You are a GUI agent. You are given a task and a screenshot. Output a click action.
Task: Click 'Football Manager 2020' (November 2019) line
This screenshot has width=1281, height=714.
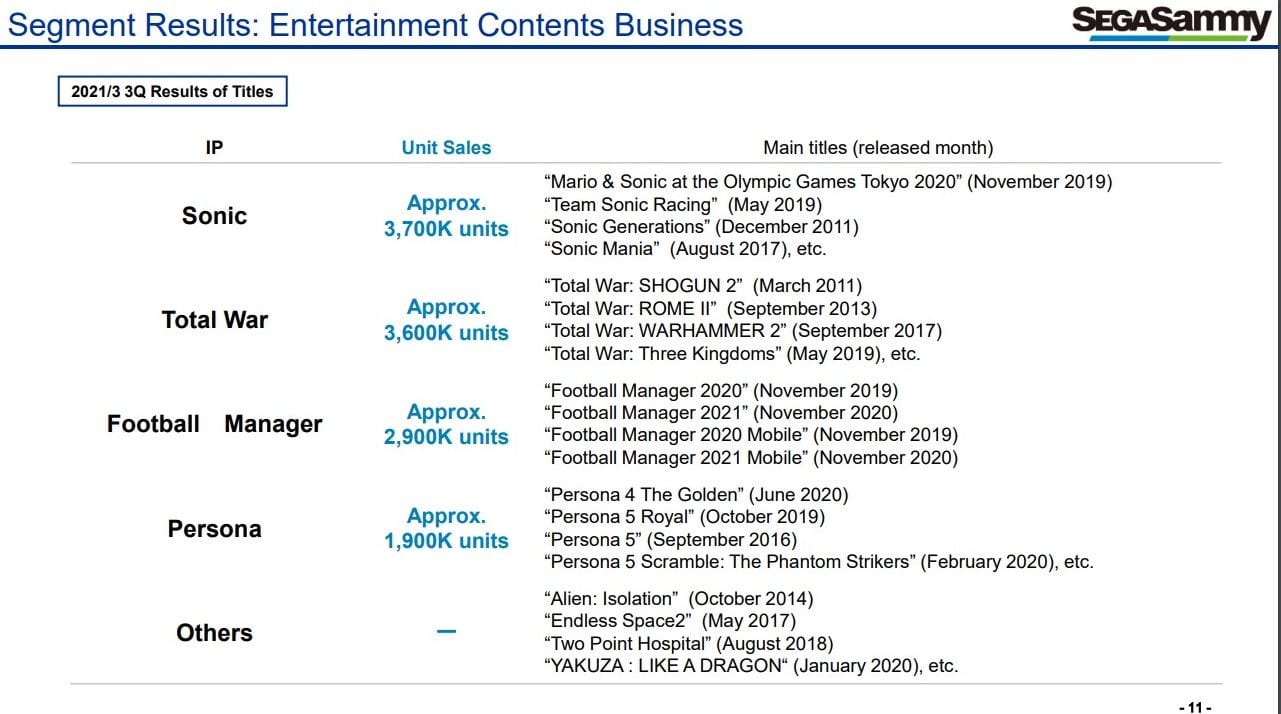(721, 391)
